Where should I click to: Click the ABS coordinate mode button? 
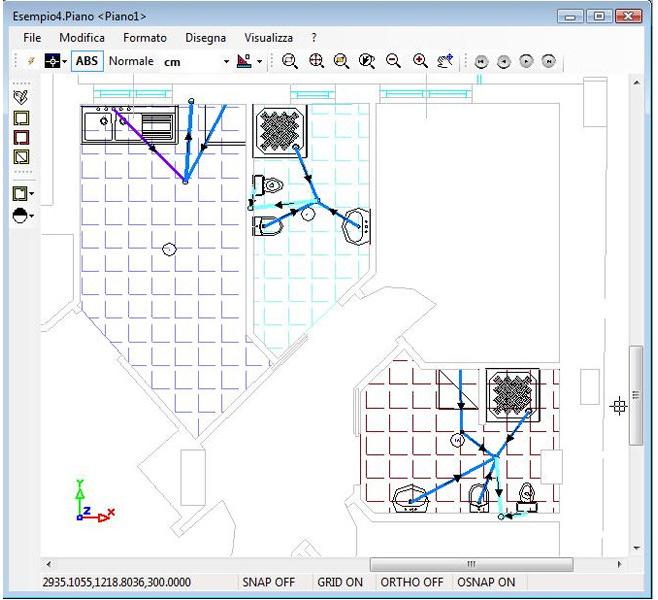tap(88, 61)
